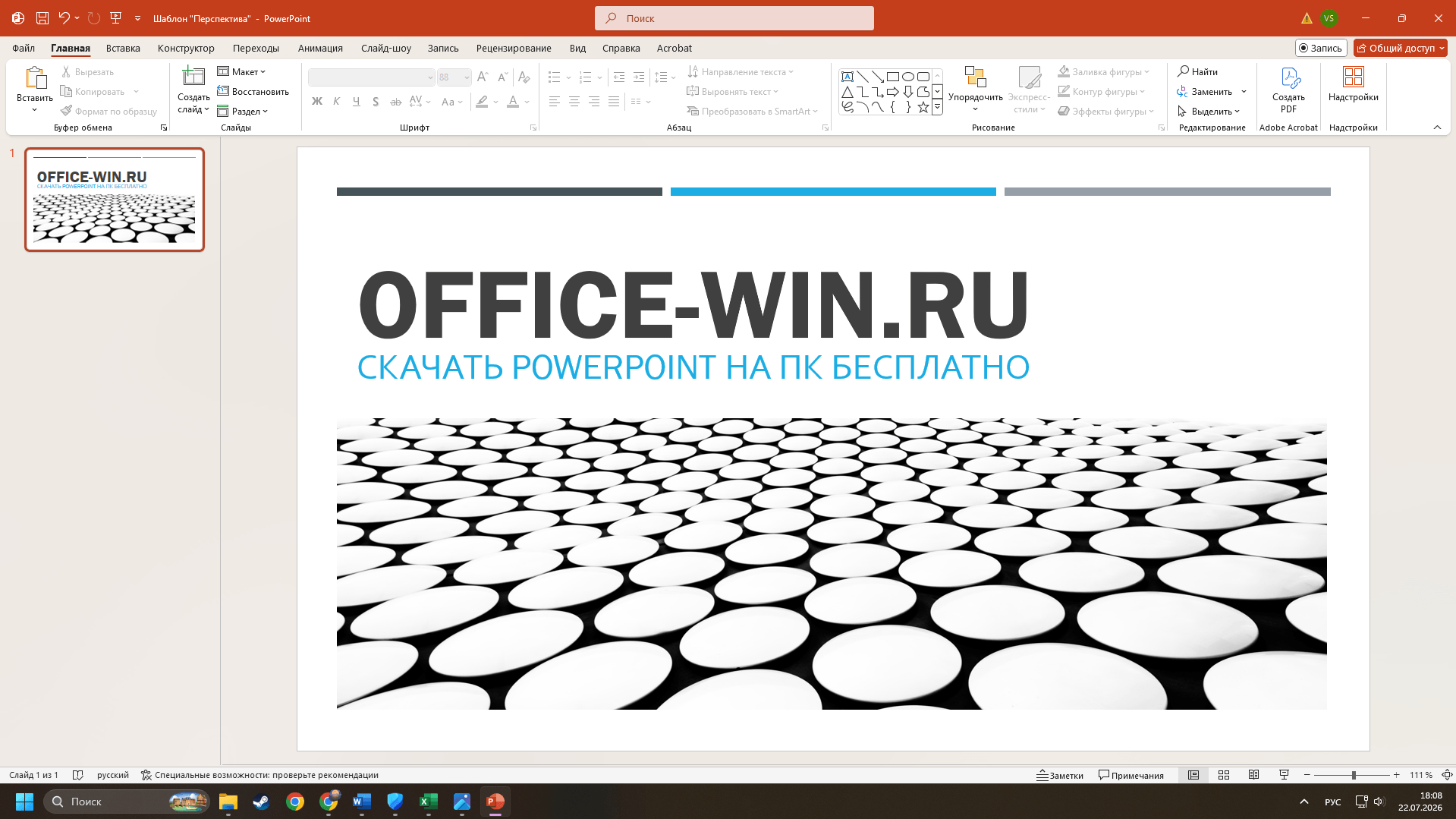Click Надстройки add-ins icon
The width and height of the screenshot is (1456, 819).
pos(1354,77)
